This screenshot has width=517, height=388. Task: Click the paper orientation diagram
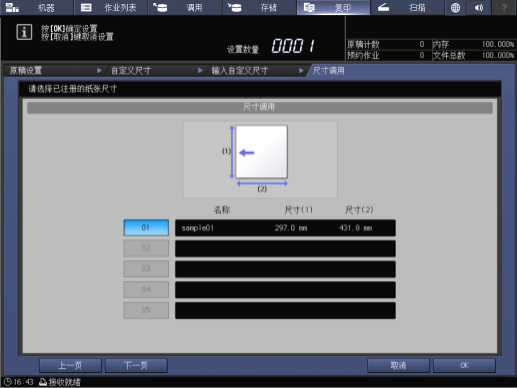coord(260,159)
